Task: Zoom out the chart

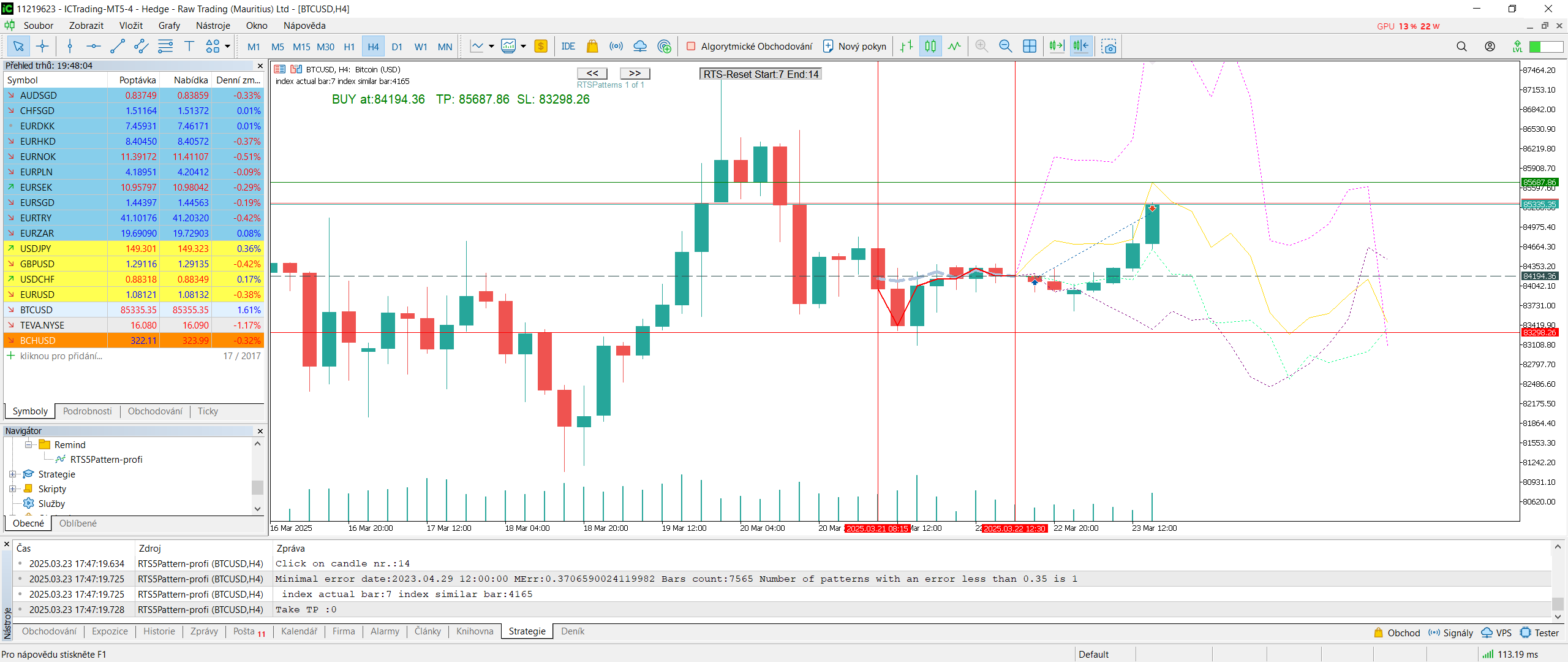Action: point(1005,46)
